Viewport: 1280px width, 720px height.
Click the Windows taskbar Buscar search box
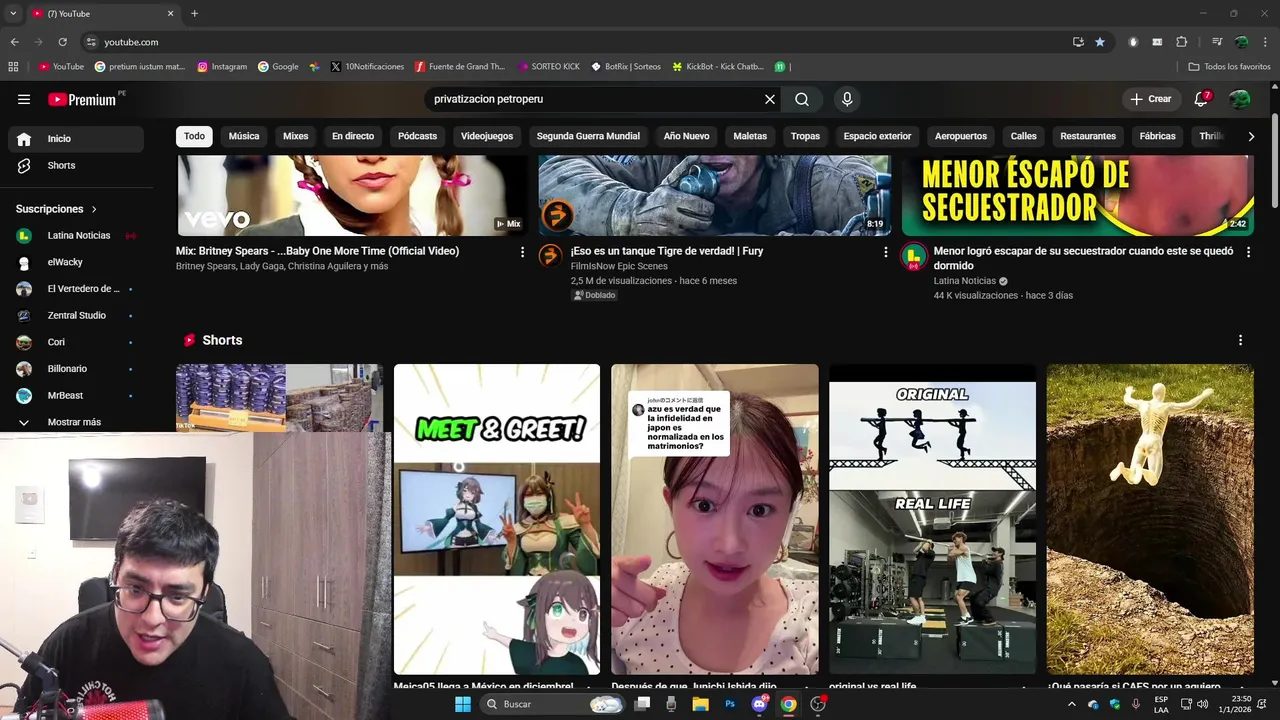553,704
